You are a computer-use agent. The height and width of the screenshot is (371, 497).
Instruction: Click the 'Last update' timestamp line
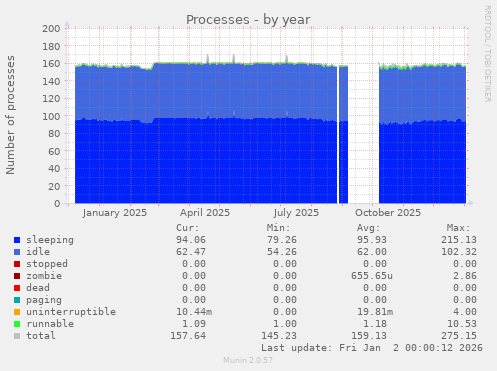[372, 348]
